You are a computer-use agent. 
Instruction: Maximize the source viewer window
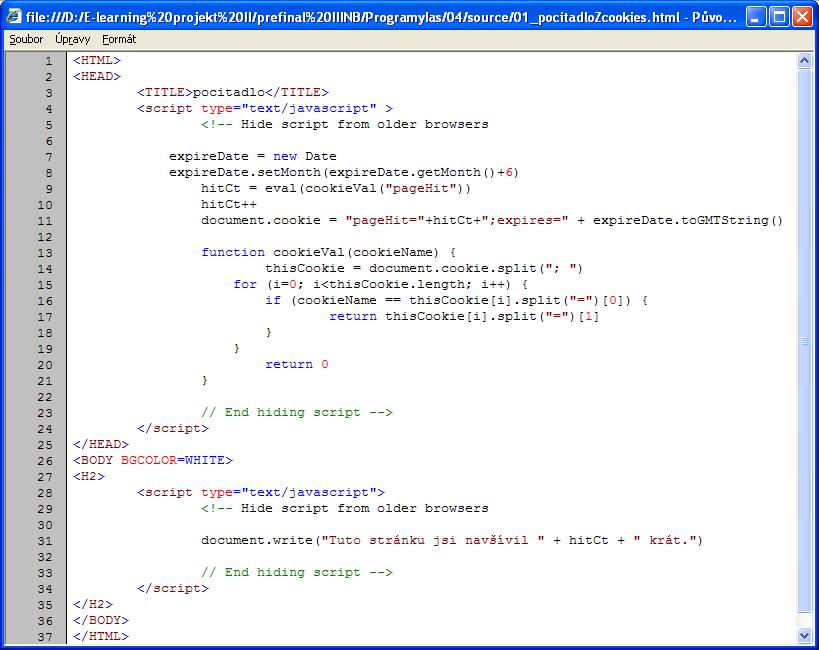coord(779,17)
